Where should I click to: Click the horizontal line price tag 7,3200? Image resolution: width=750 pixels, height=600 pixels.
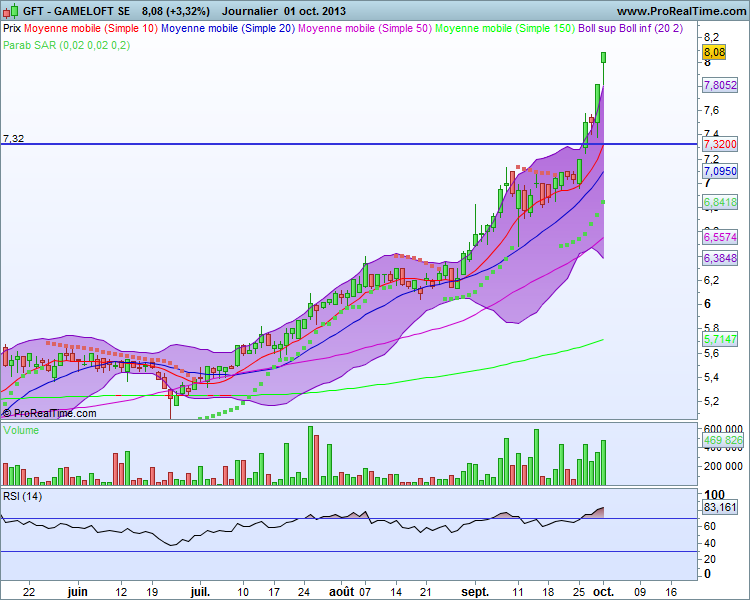[720, 144]
